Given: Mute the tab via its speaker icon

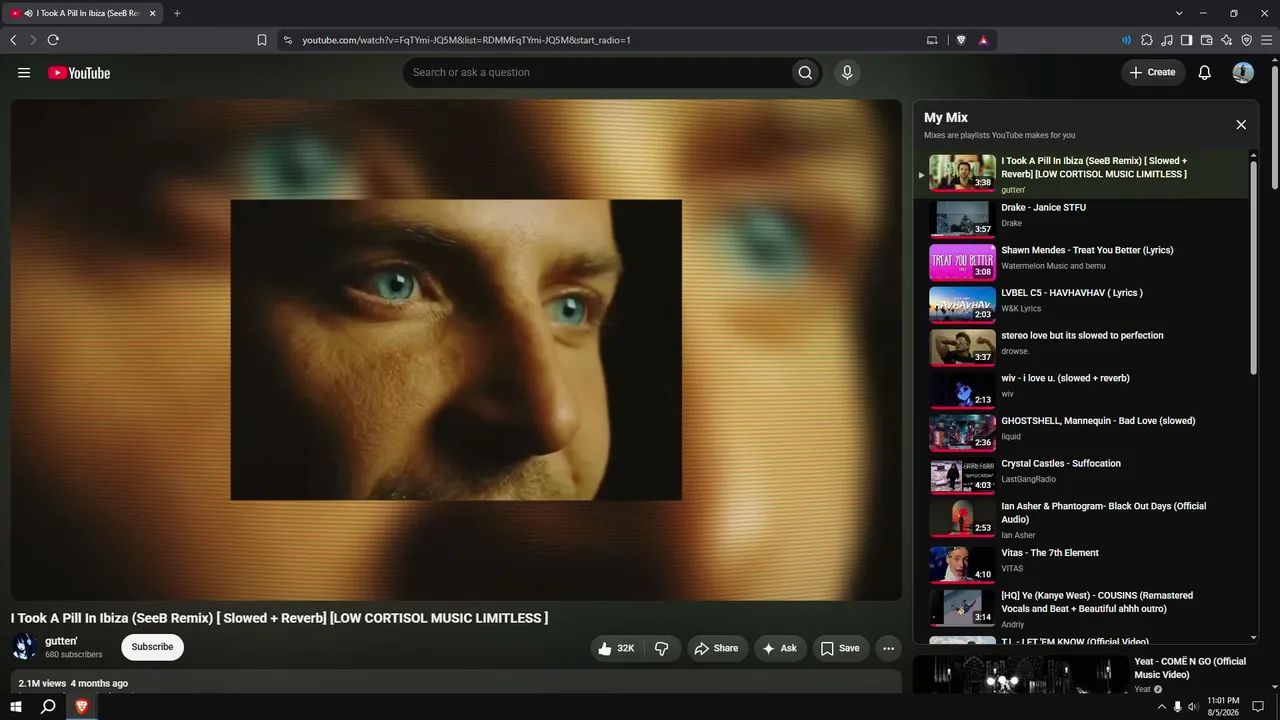Looking at the screenshot, I should [28, 13].
